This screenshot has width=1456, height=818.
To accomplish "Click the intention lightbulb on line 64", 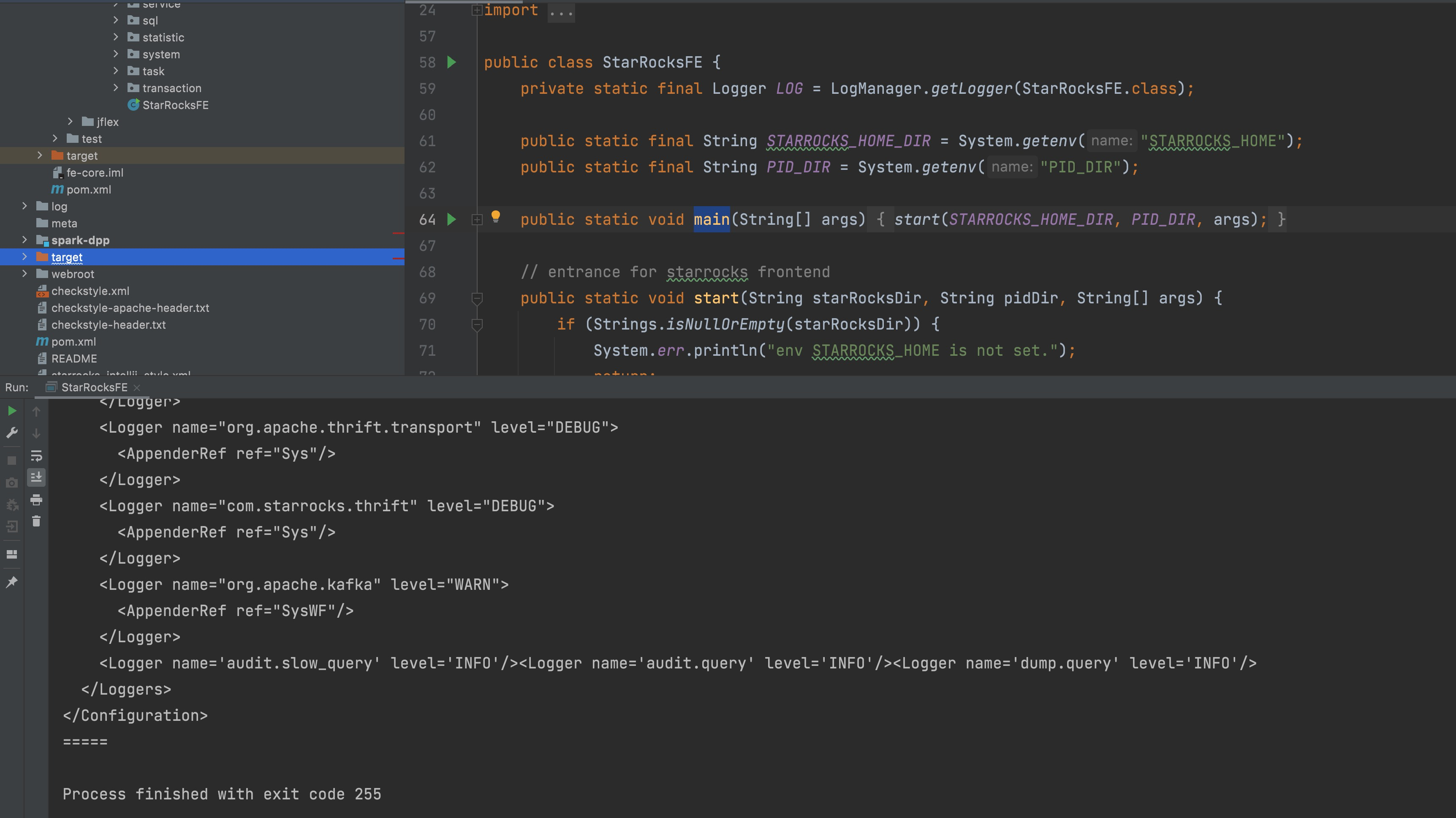I will [x=496, y=216].
